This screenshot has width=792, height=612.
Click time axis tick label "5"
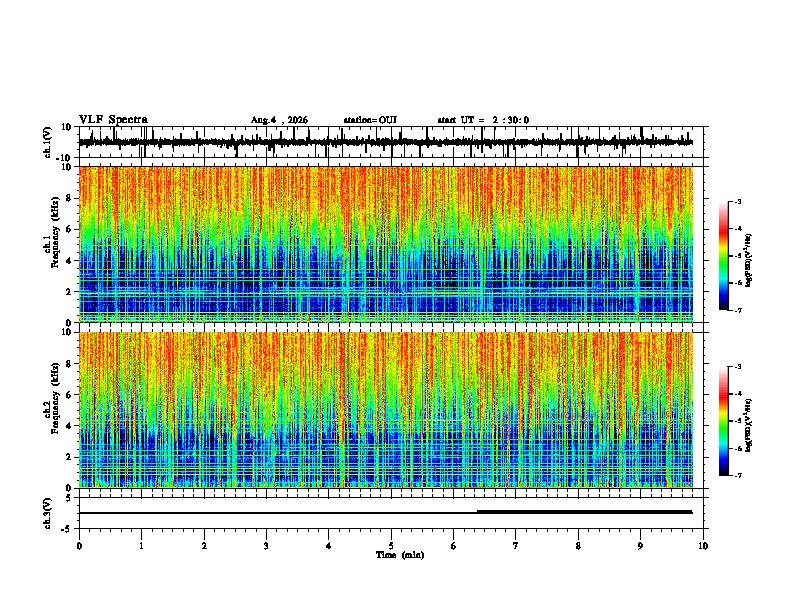click(x=391, y=546)
